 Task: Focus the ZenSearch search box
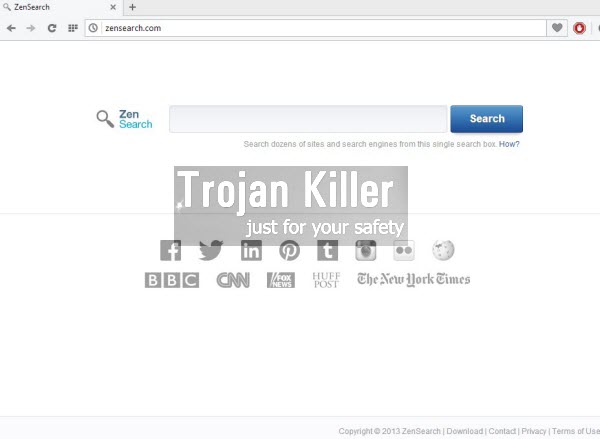pos(308,119)
